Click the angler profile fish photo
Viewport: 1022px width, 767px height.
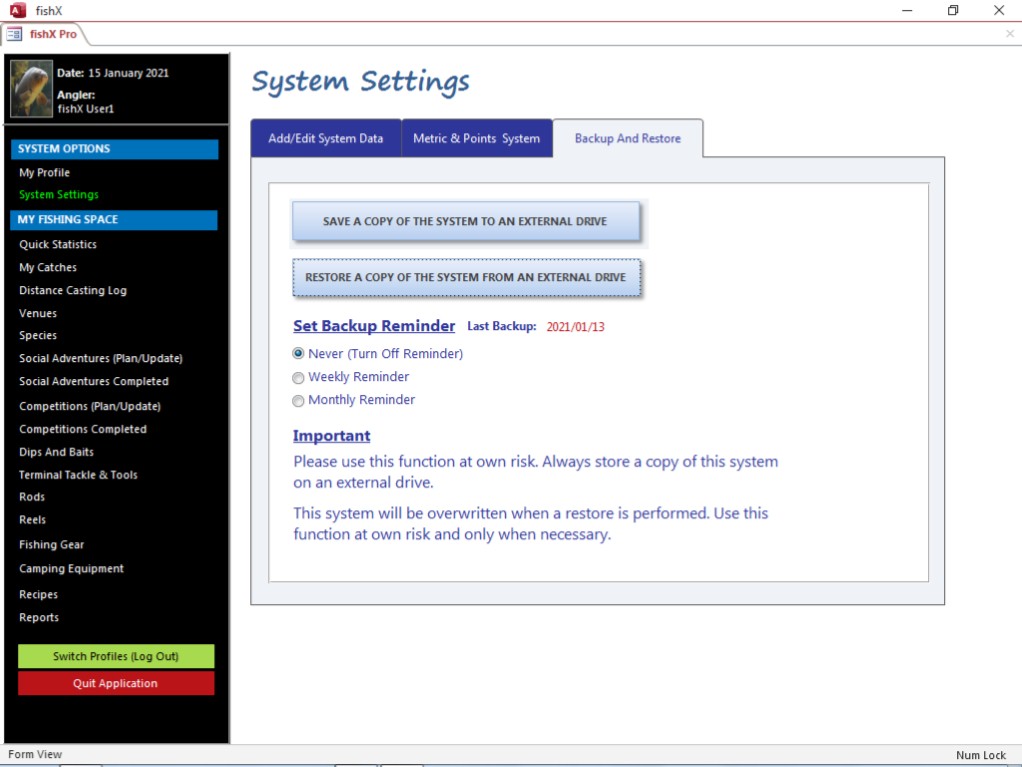(x=31, y=89)
